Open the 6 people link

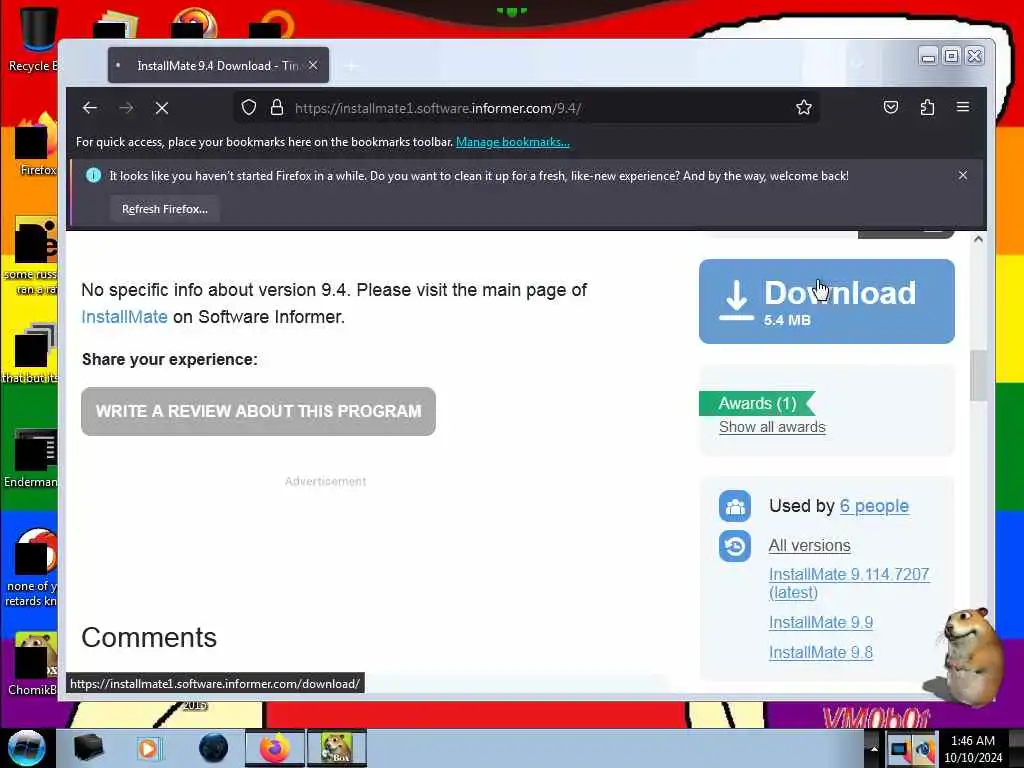coord(874,506)
